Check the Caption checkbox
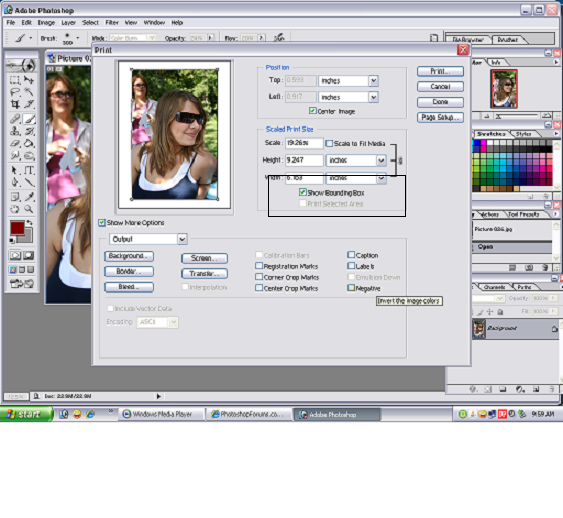The width and height of the screenshot is (563, 518). tap(351, 255)
